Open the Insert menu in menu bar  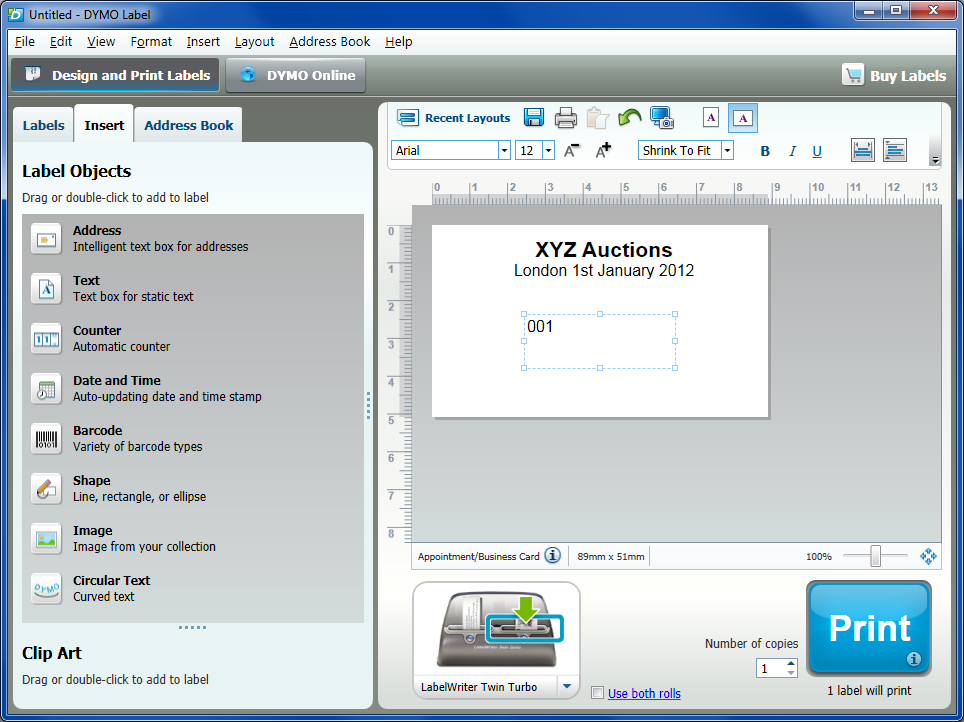pyautogui.click(x=203, y=41)
